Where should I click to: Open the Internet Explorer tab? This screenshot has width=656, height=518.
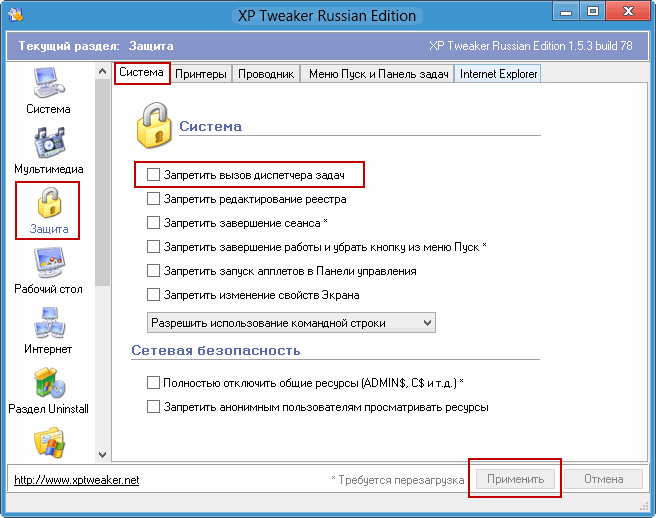[x=498, y=74]
